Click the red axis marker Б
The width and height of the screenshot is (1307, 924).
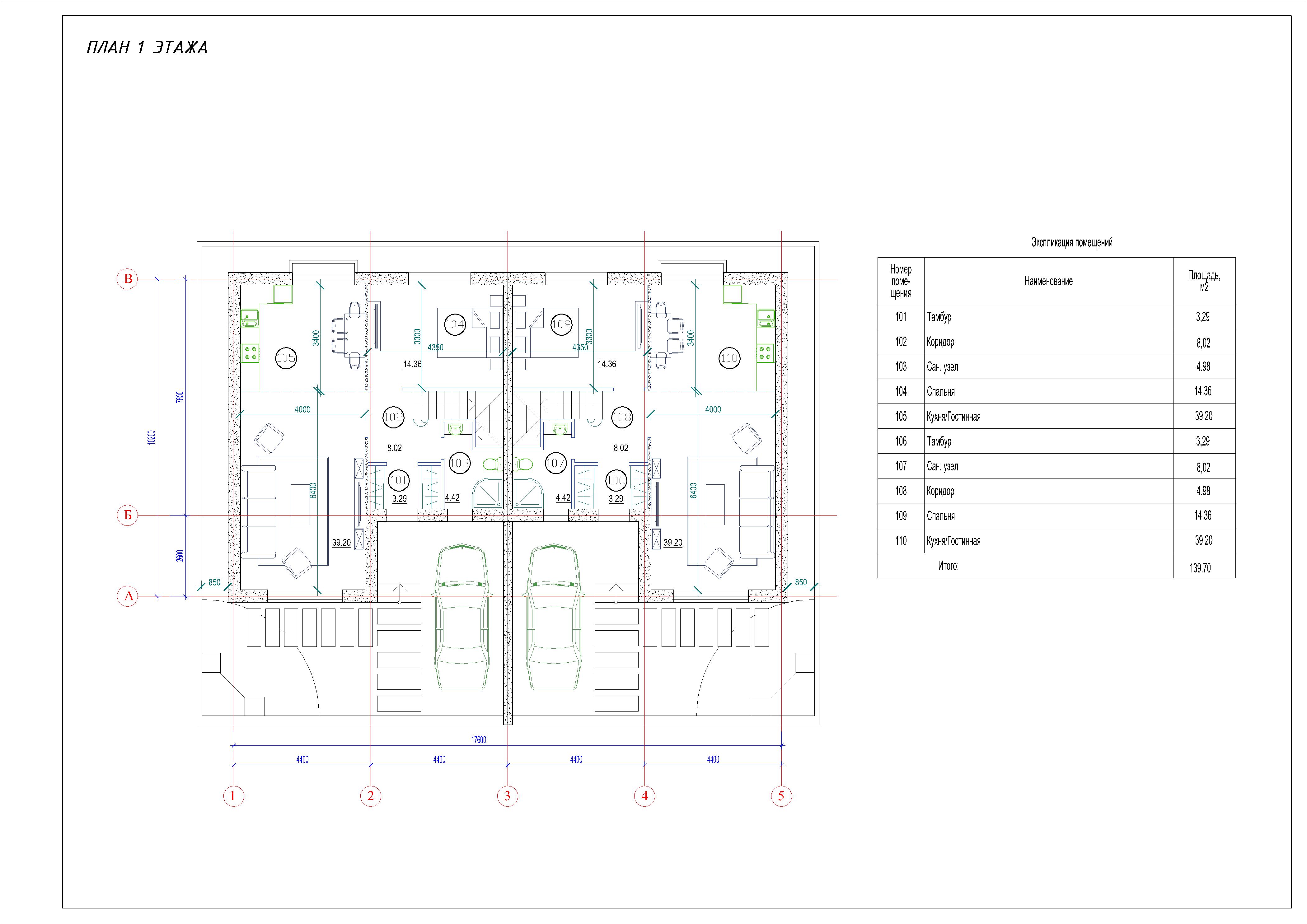[x=128, y=516]
